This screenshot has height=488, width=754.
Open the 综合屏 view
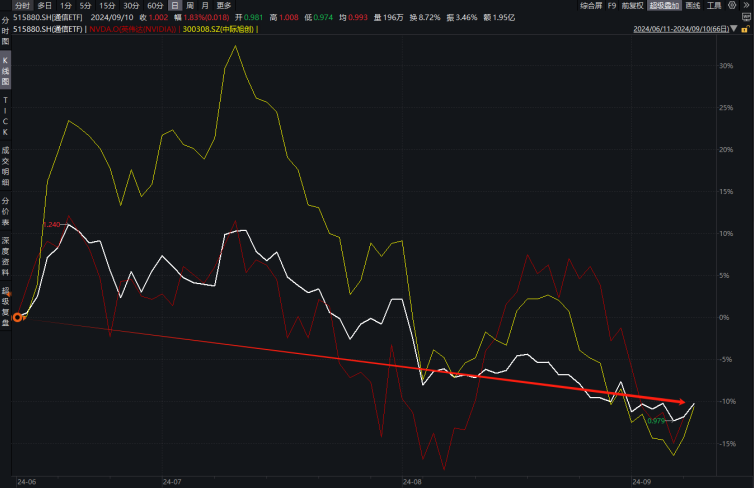point(591,6)
